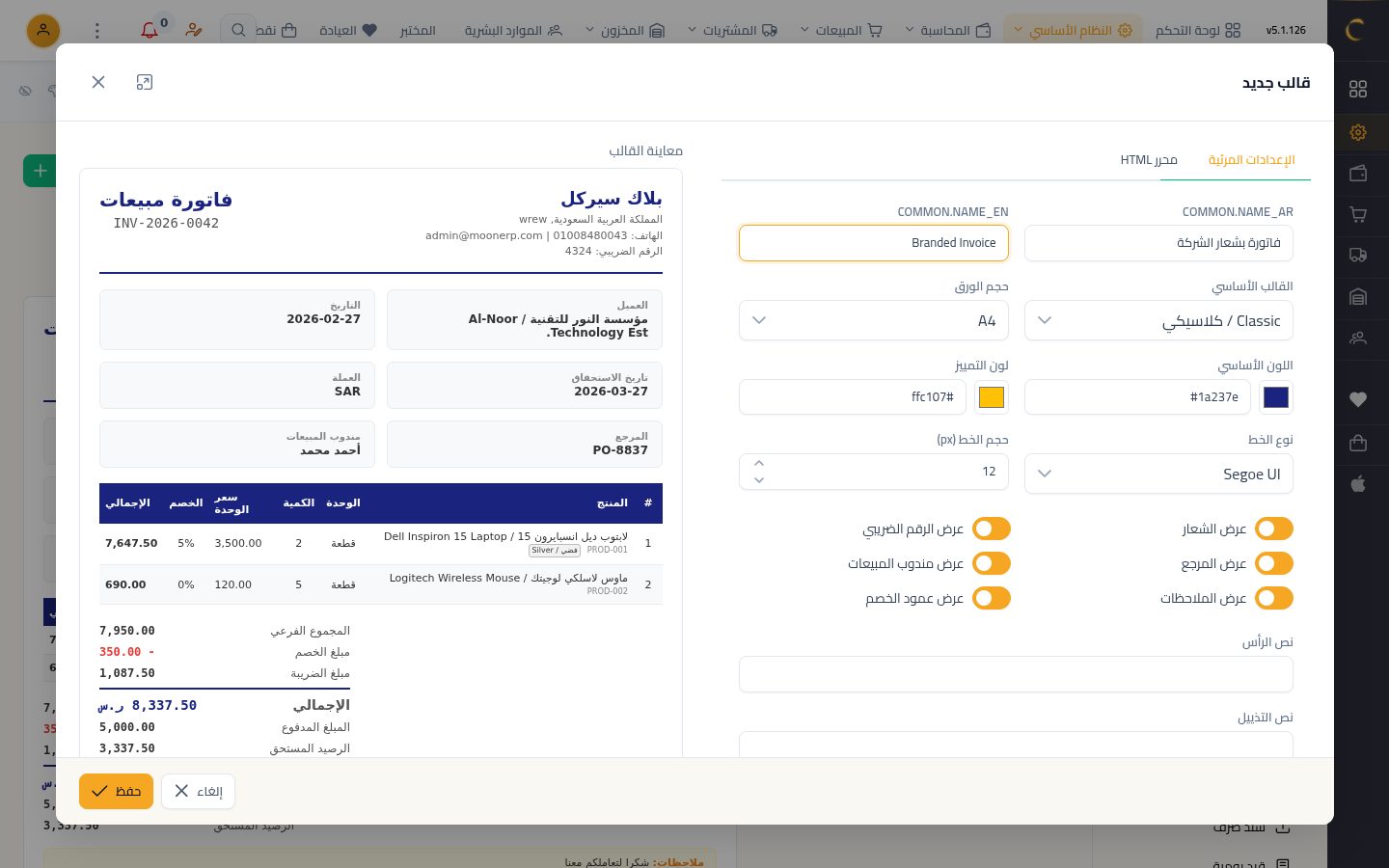The width and height of the screenshot is (1389, 868).
Task: Open the wallet icon in sidebar
Action: coord(1358,174)
